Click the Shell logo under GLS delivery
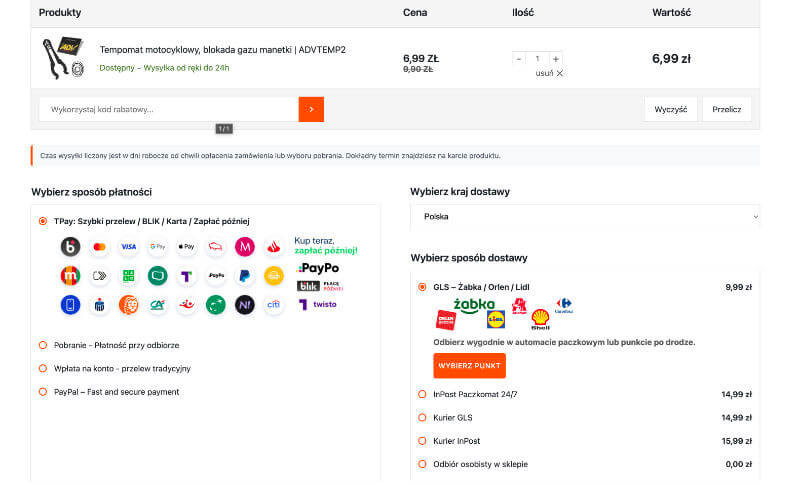Image resolution: width=800 pixels, height=485 pixels. point(540,319)
